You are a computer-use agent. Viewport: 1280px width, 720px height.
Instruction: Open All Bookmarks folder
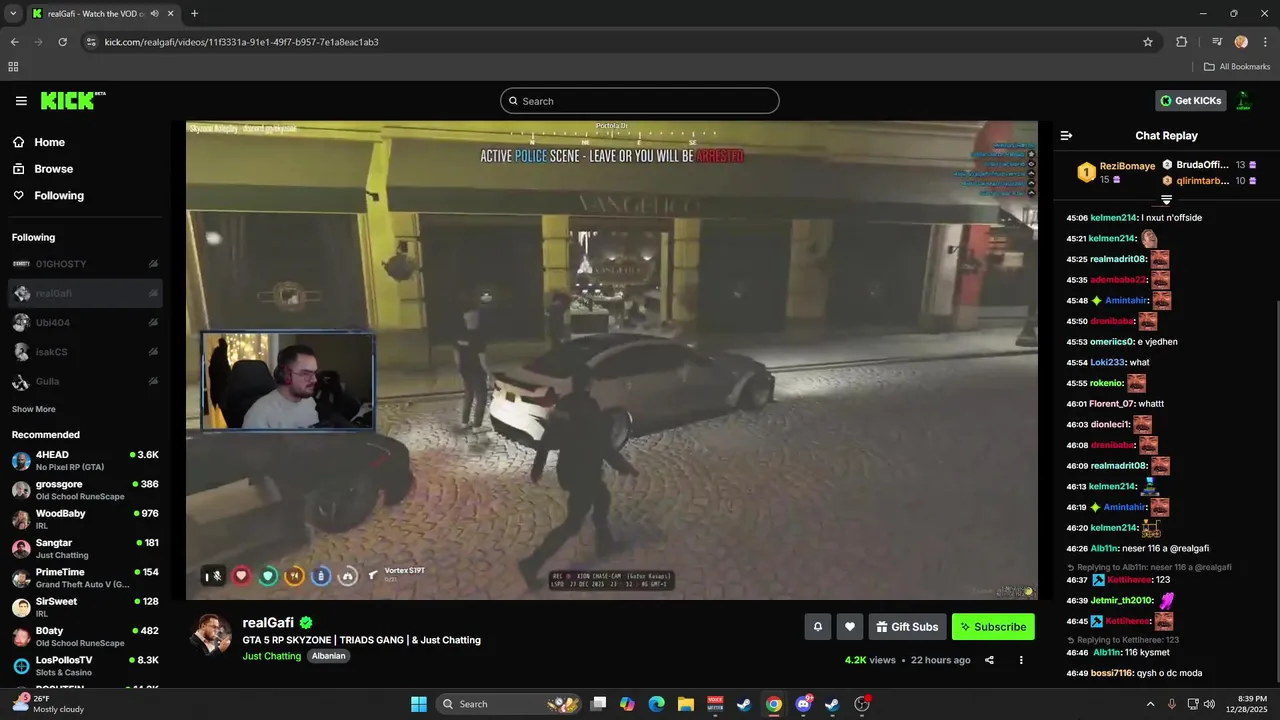click(1237, 67)
